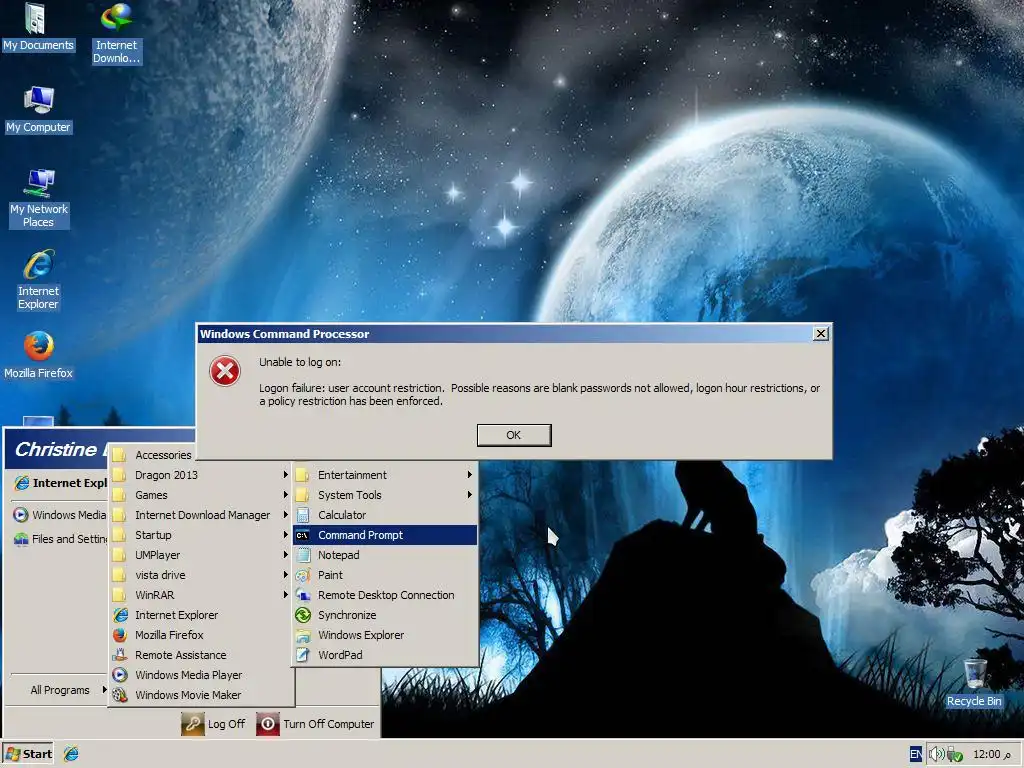Screen dimensions: 1024x768
Task: Close the Windows Command Processor dialog
Action: click(821, 334)
